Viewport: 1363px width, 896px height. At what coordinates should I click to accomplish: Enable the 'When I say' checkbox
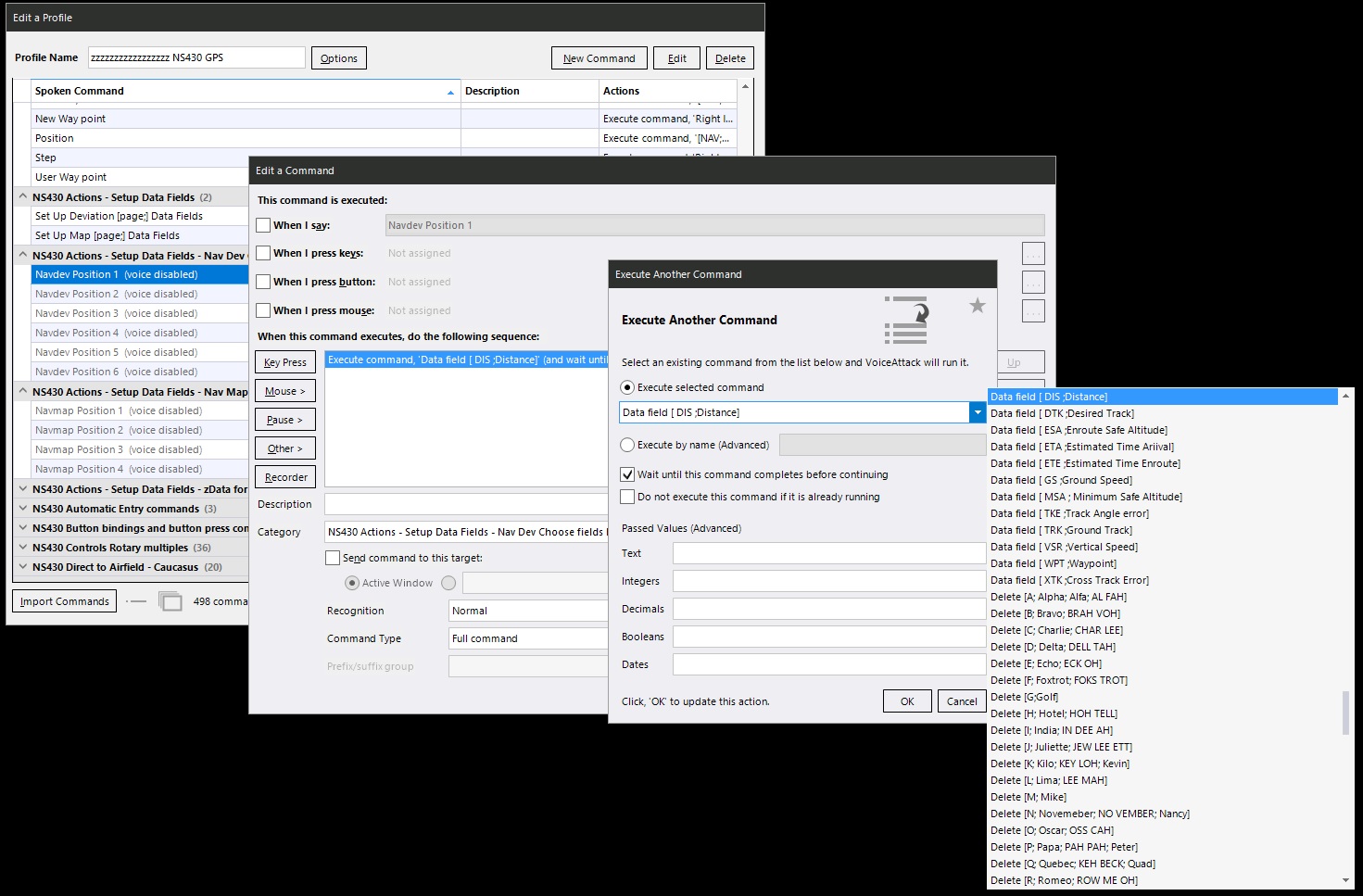click(264, 225)
